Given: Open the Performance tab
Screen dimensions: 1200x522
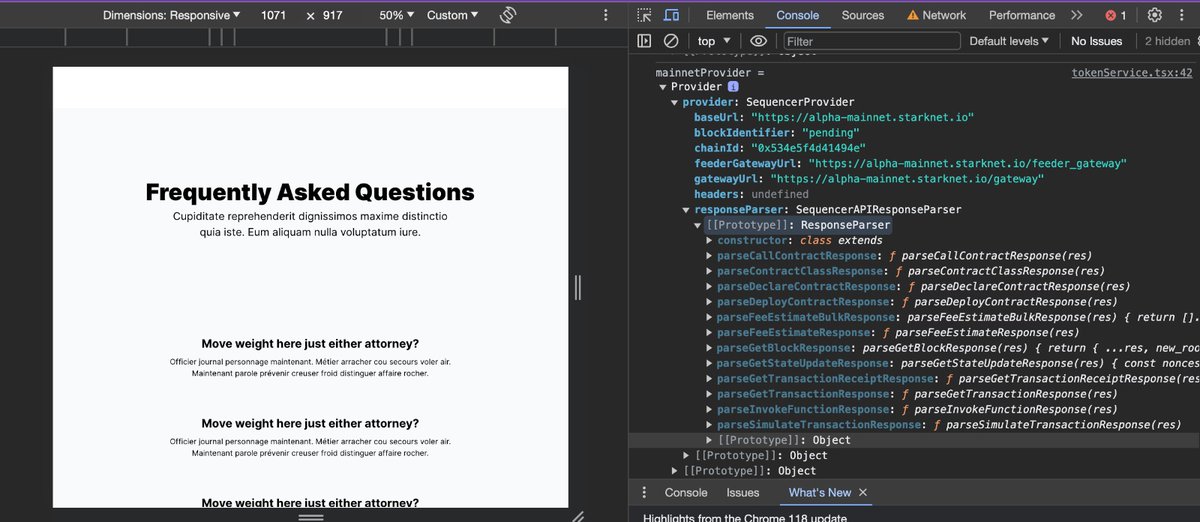Looking at the screenshot, I should [1022, 15].
